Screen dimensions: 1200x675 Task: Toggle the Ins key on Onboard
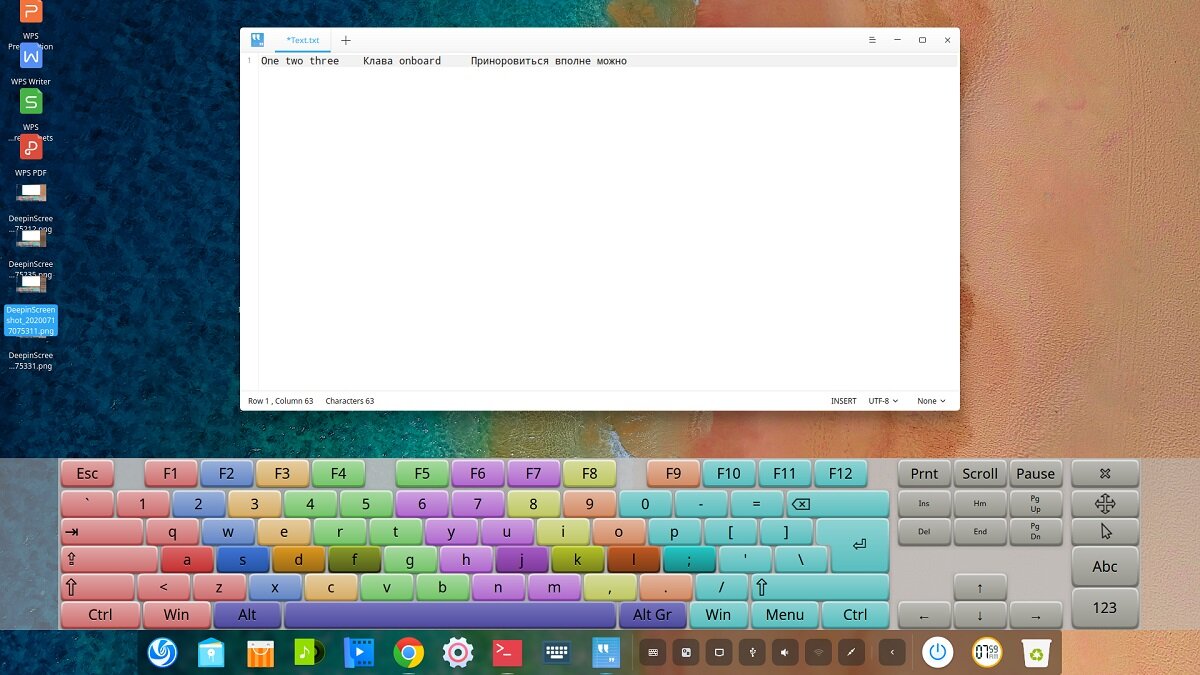click(x=924, y=503)
